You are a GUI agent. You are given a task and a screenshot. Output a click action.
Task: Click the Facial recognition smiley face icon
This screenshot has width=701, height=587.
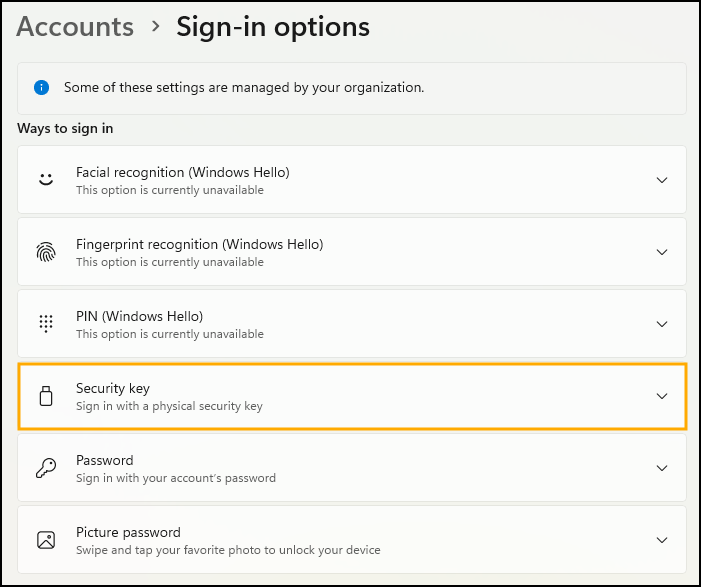45,180
